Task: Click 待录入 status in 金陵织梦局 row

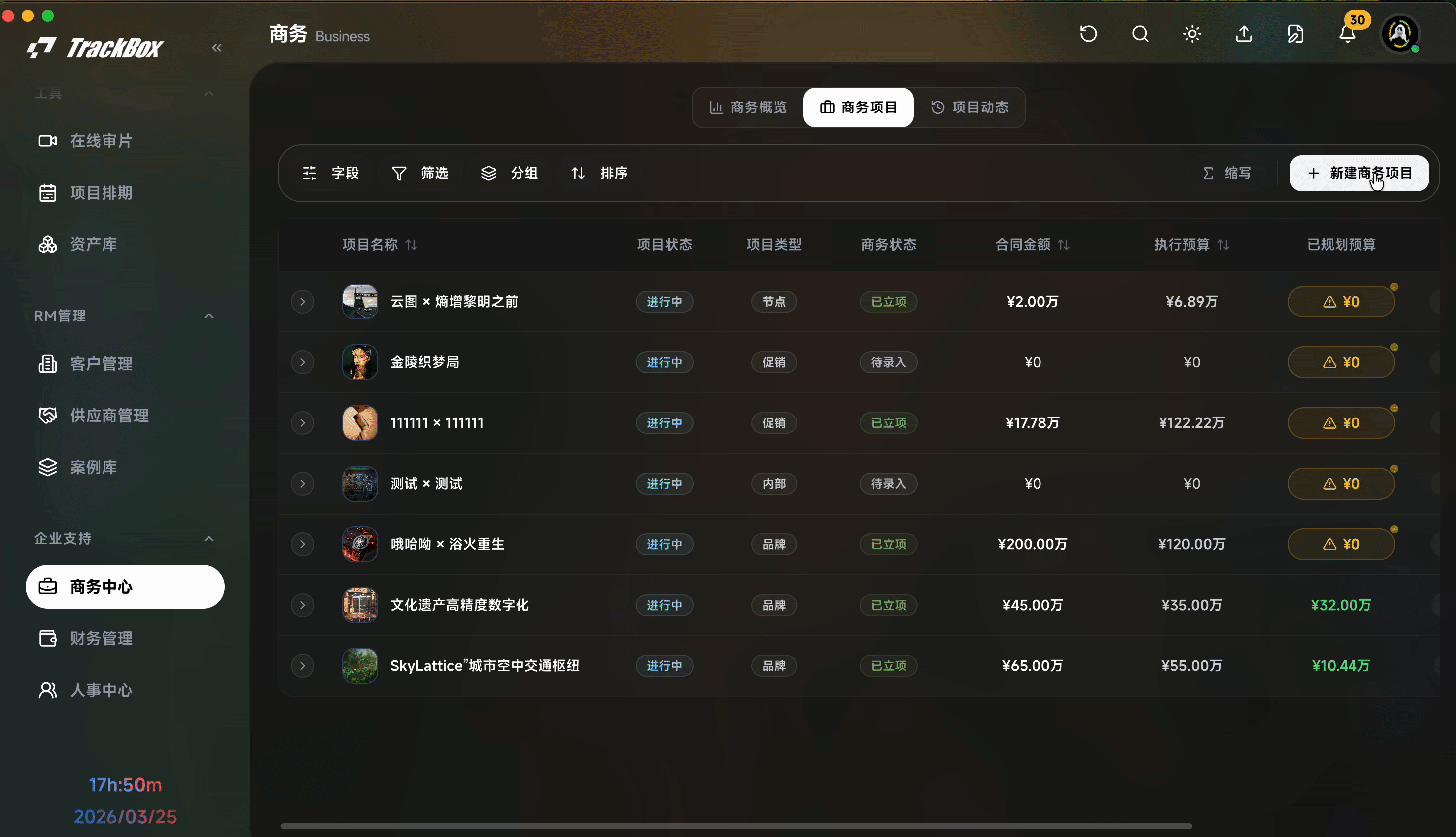Action: pos(888,363)
